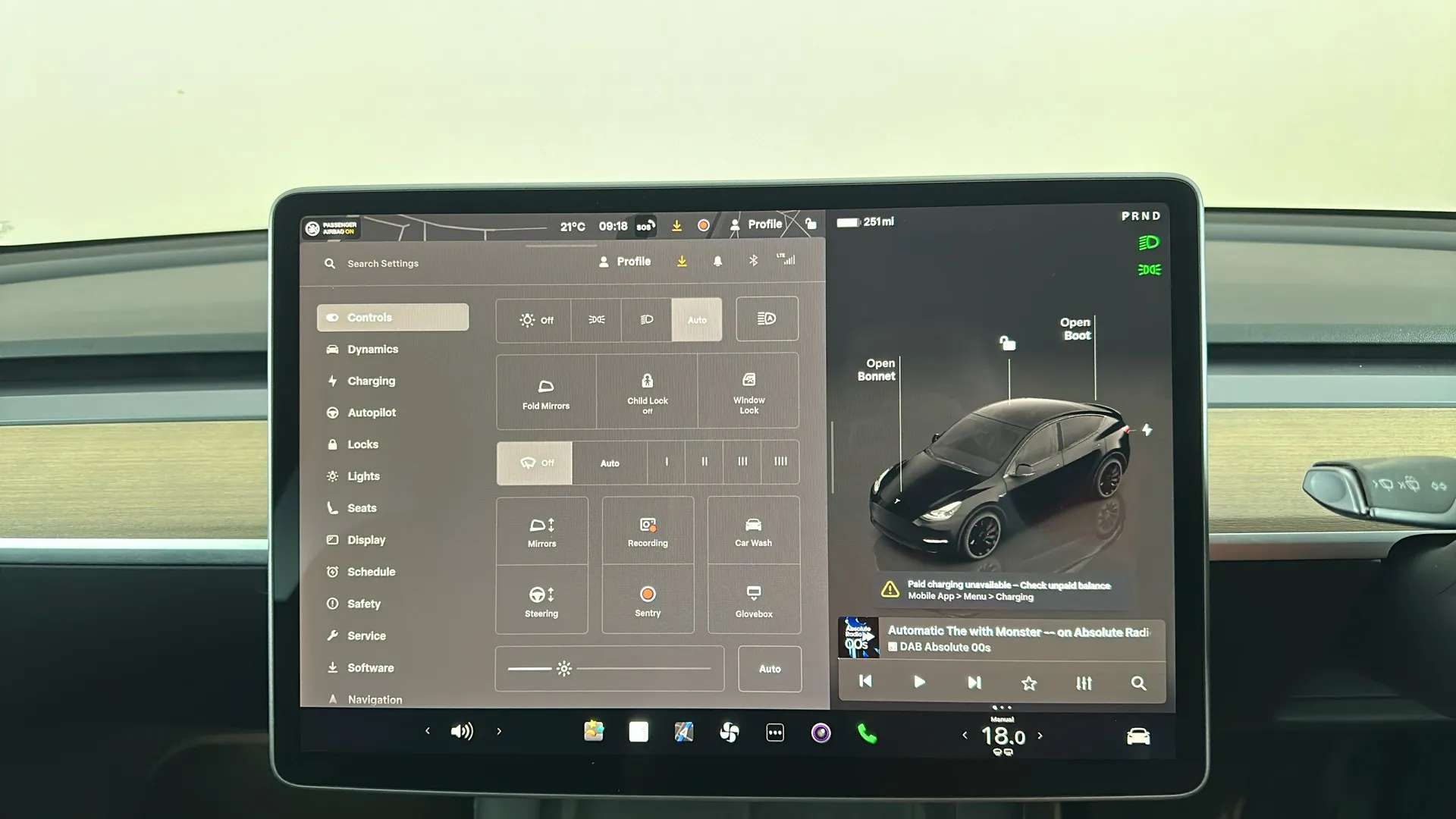Set headlights to Auto

[697, 320]
